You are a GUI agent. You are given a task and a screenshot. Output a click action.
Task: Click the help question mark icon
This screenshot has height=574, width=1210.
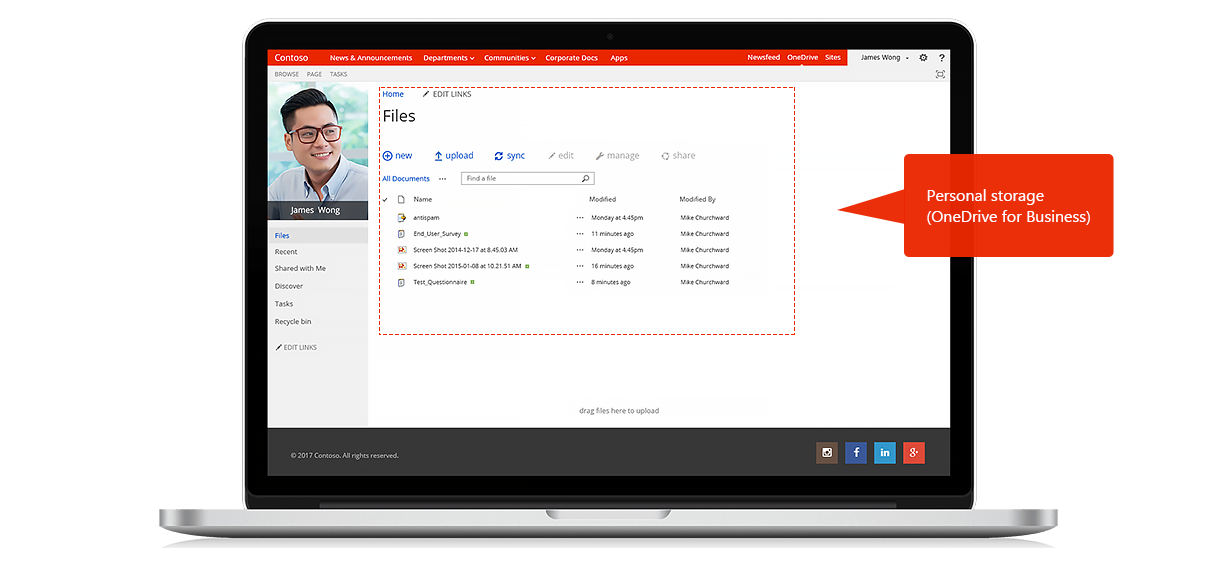(941, 58)
